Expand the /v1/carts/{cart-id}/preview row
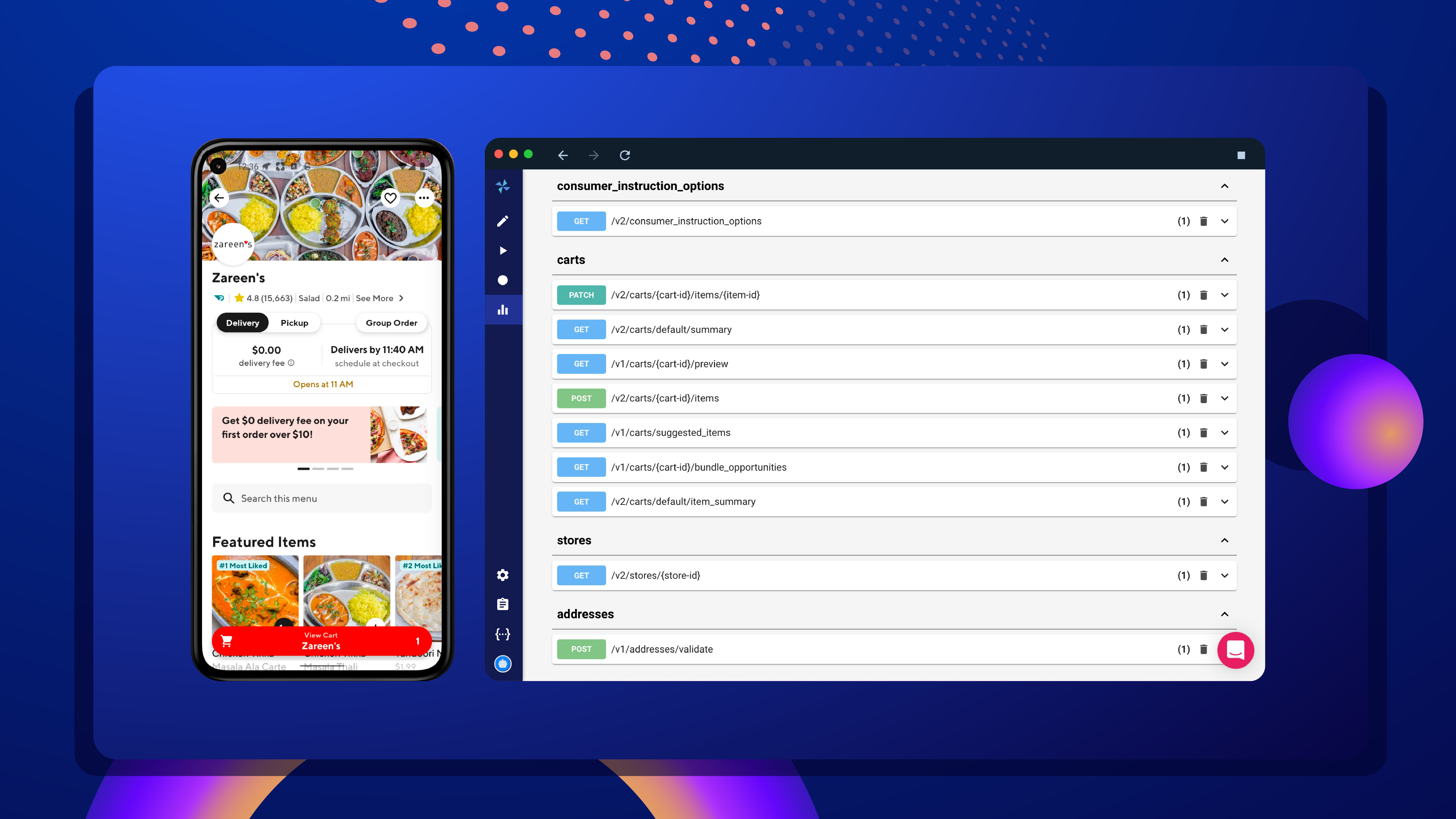The width and height of the screenshot is (1456, 819). point(1225,364)
